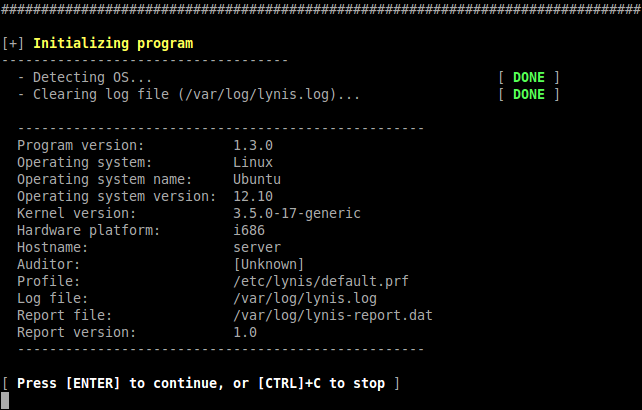Click the 'Clearing log file' step text

click(195, 94)
